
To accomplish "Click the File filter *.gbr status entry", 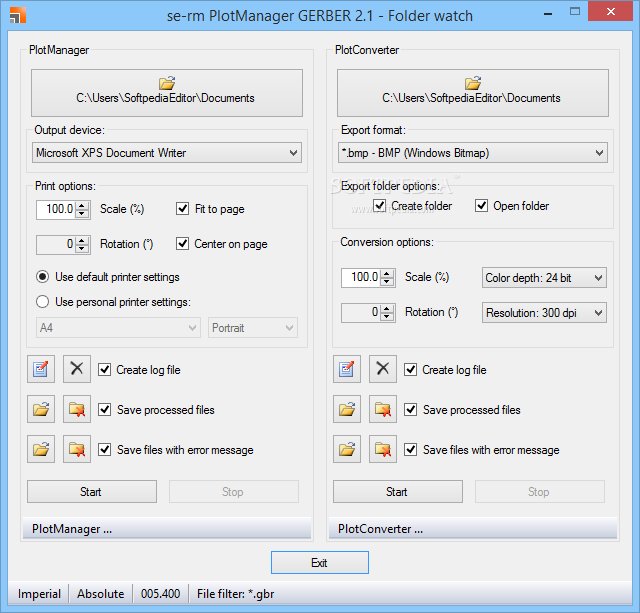I will pos(236,593).
